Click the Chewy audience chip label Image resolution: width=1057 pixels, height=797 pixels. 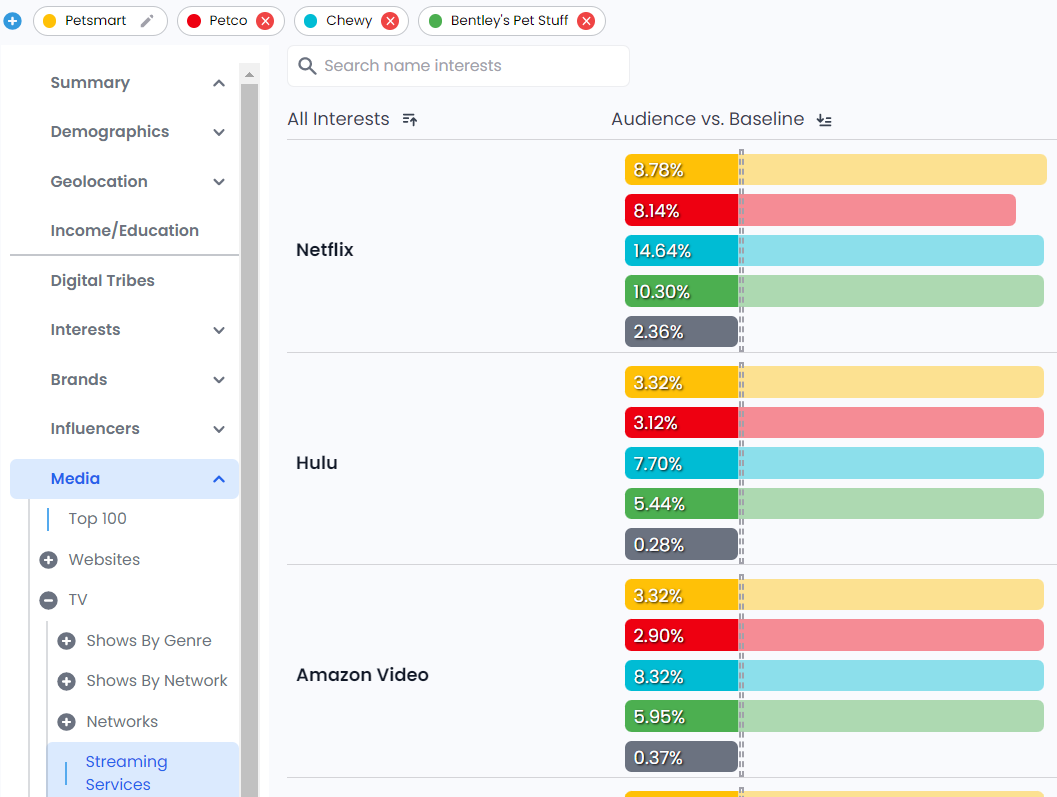(x=349, y=21)
